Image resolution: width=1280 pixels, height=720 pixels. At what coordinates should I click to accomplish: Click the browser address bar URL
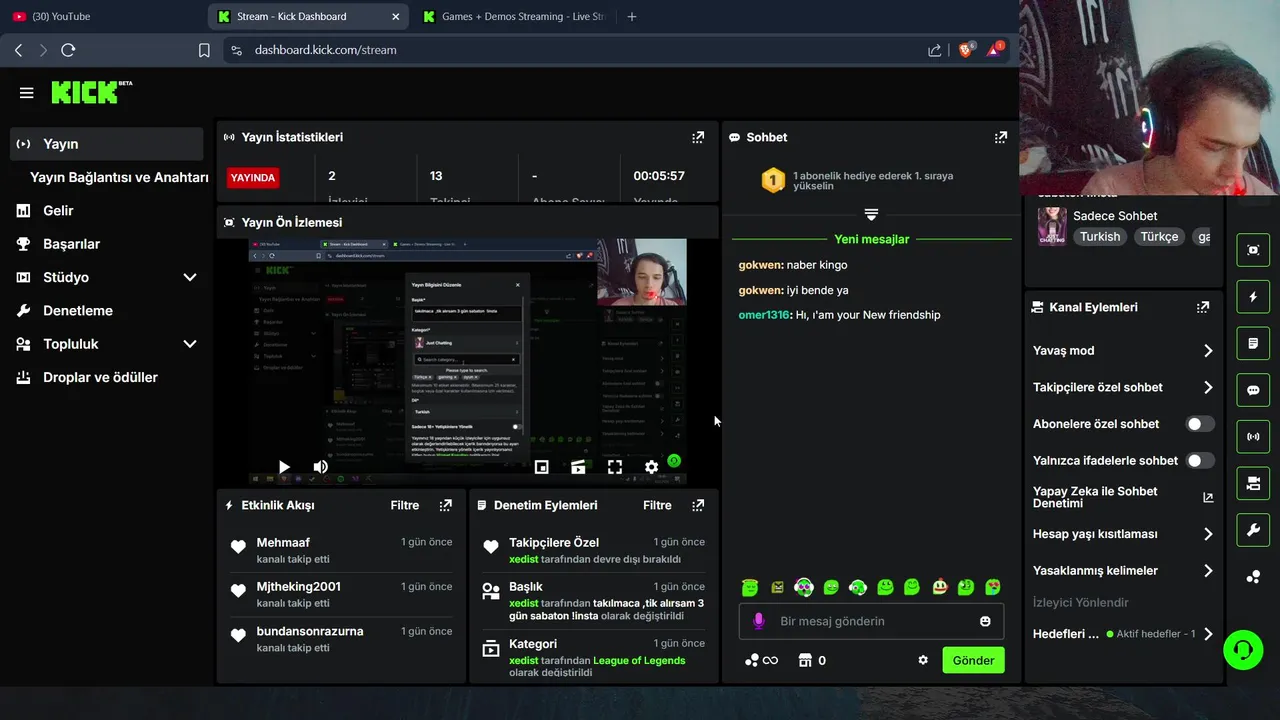(325, 50)
